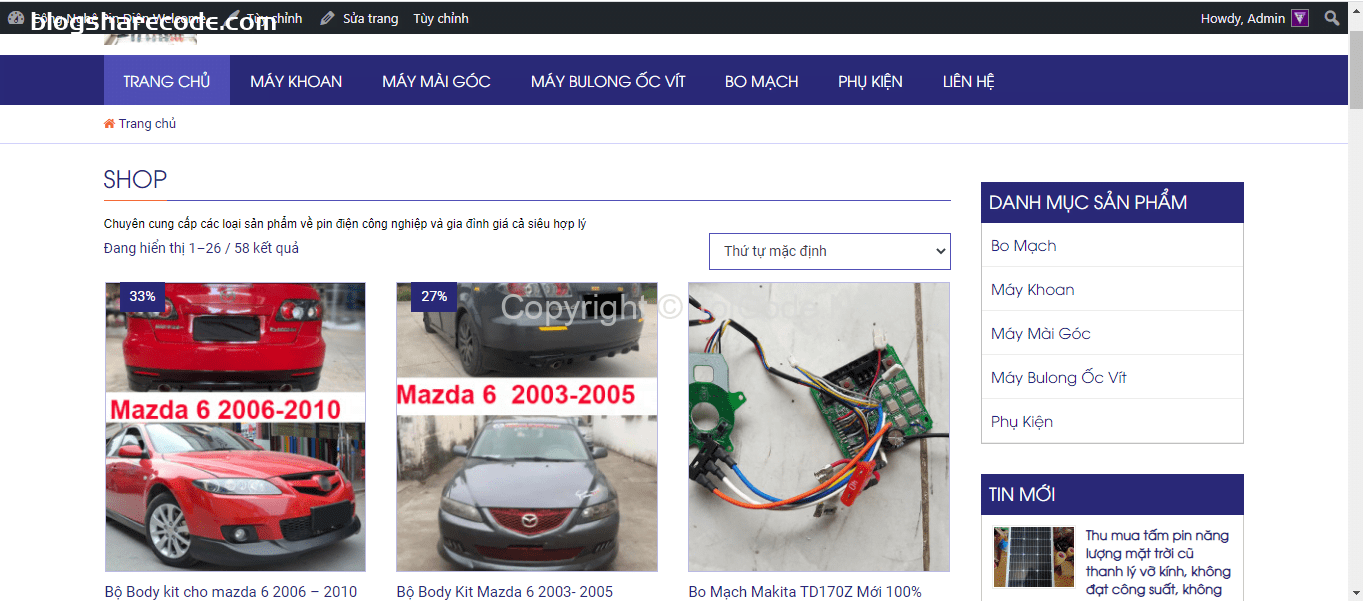Click the Trang chủ breadcrumb link

147,124
